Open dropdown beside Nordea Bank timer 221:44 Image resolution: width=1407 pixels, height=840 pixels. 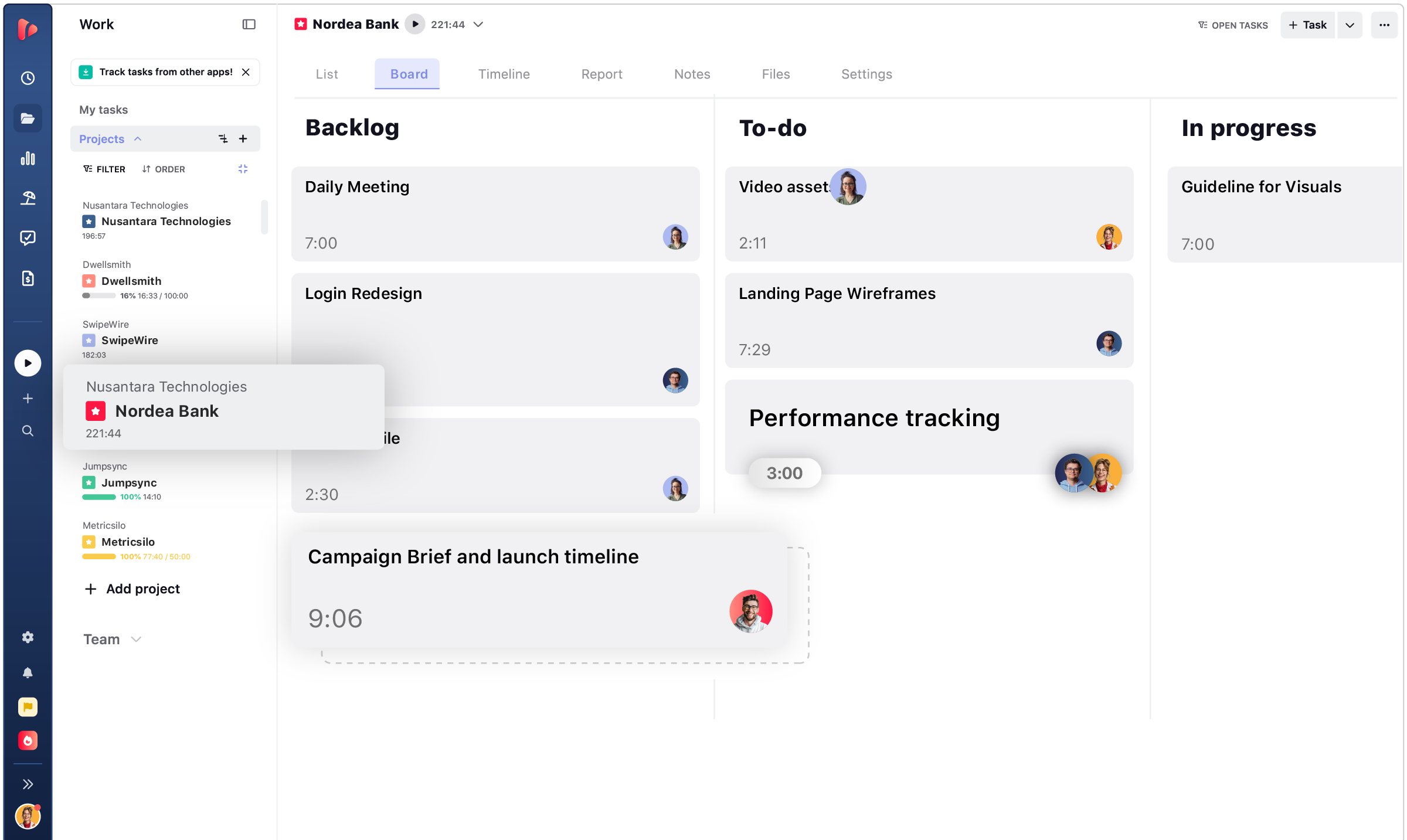point(478,25)
